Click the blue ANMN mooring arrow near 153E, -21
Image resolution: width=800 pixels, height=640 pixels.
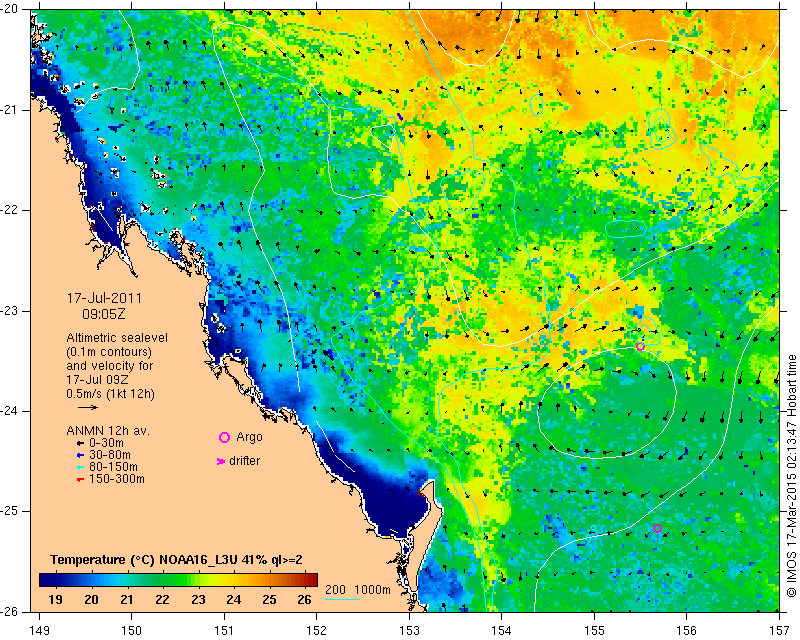click(401, 117)
